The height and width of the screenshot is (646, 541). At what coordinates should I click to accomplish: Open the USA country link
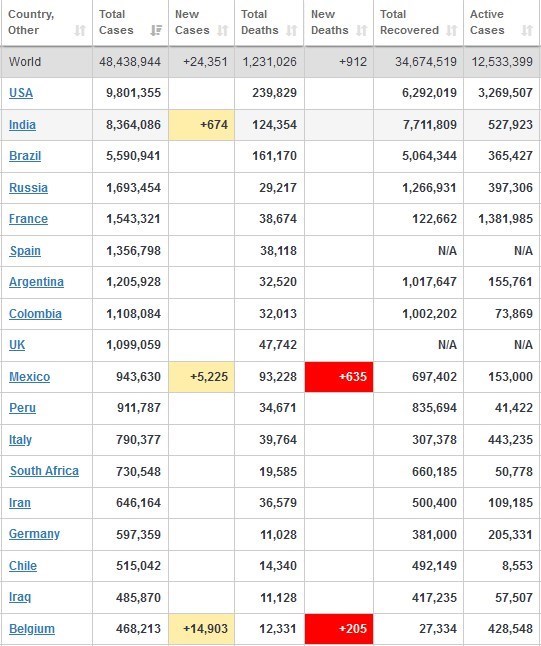click(21, 93)
